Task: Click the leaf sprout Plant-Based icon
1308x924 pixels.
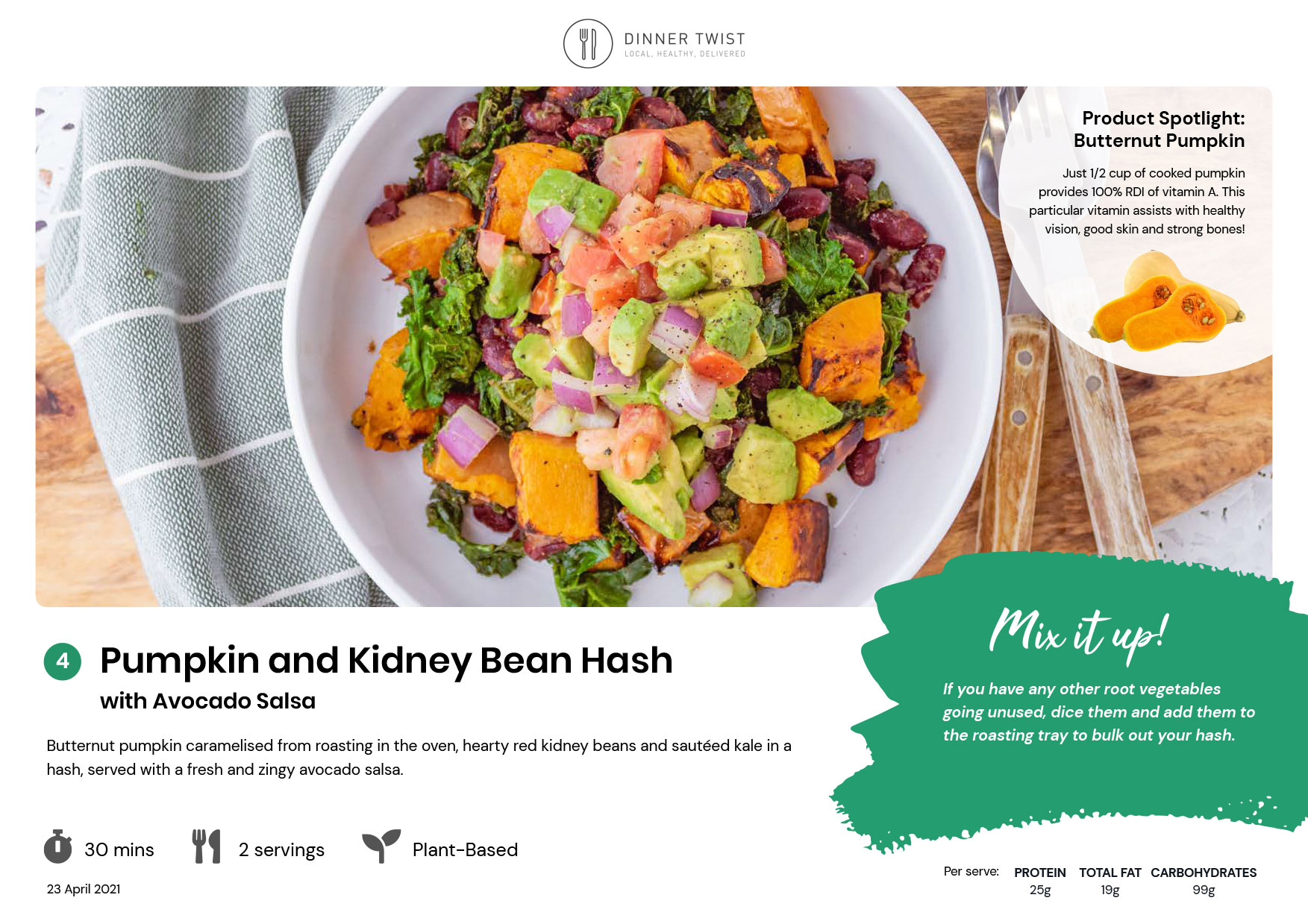Action: [381, 846]
